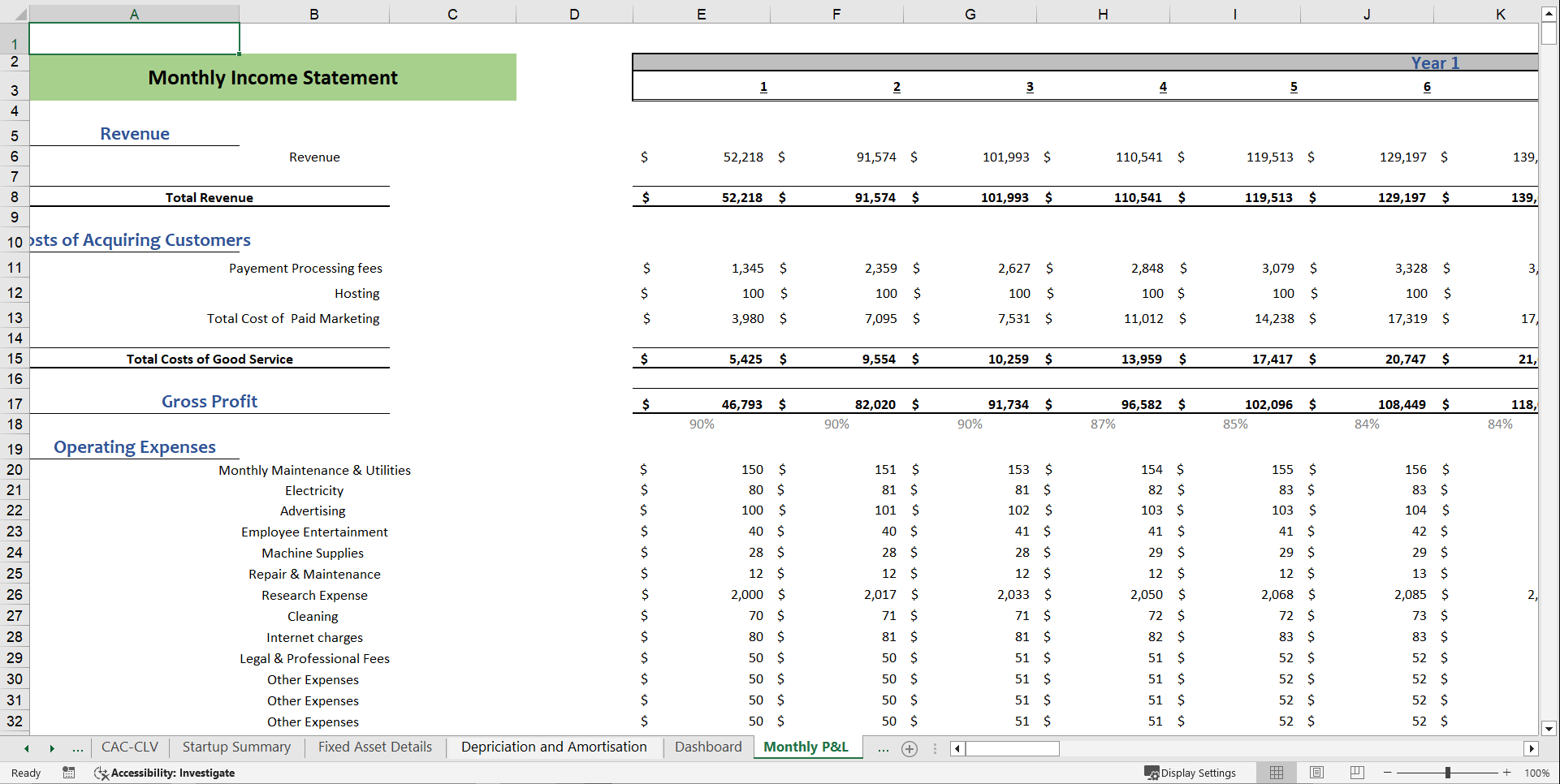Click the 100% zoom level

tap(1536, 773)
